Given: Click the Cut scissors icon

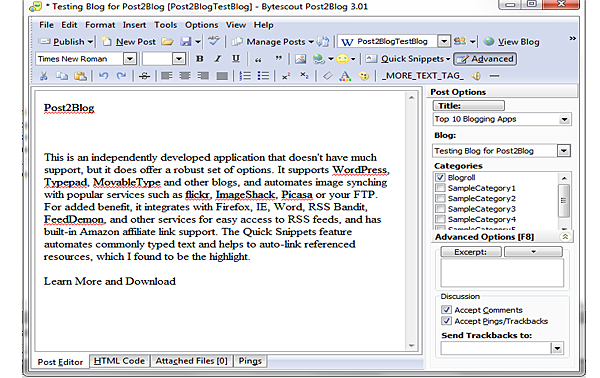Looking at the screenshot, I should click(x=44, y=76).
